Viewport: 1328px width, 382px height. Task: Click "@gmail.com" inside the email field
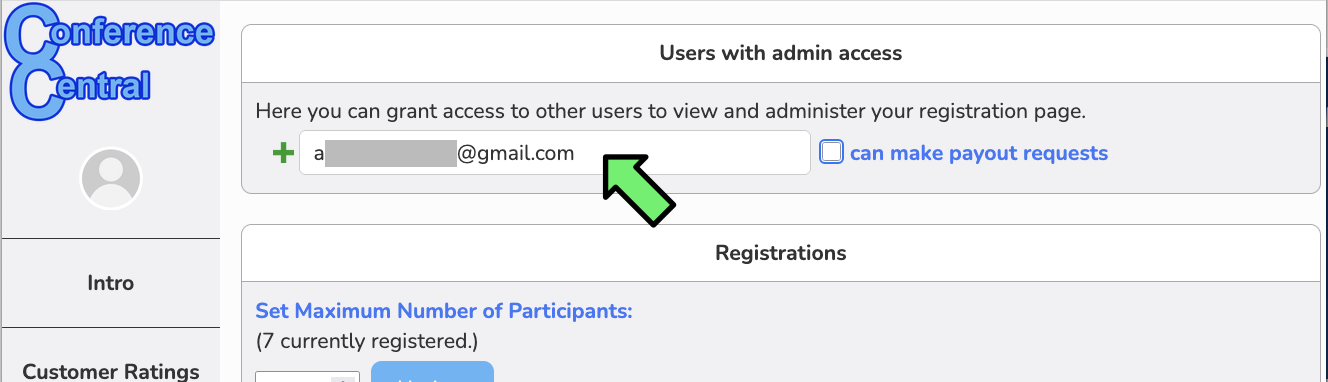(516, 153)
